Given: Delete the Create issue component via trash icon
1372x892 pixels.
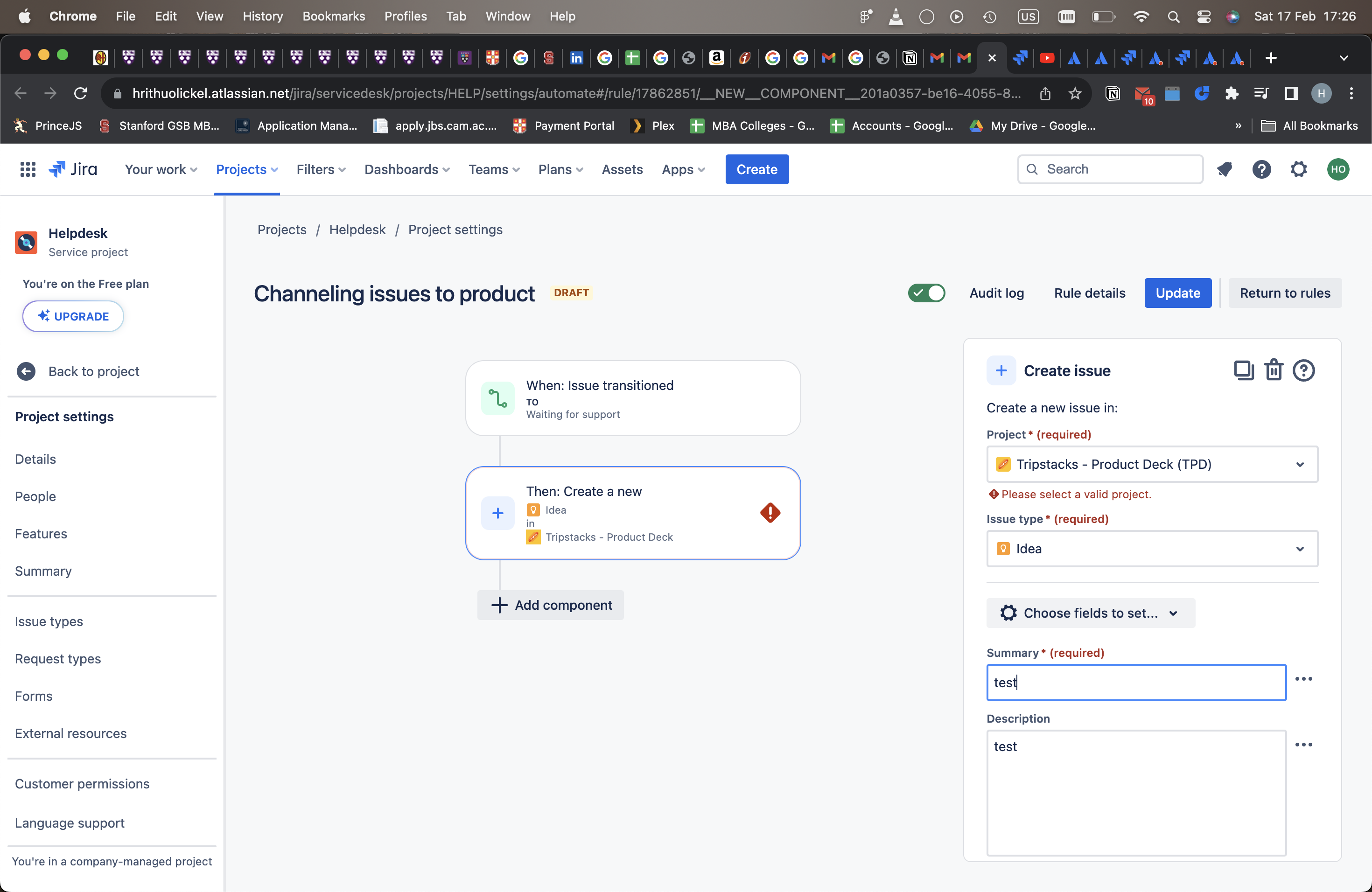Looking at the screenshot, I should click(x=1273, y=370).
